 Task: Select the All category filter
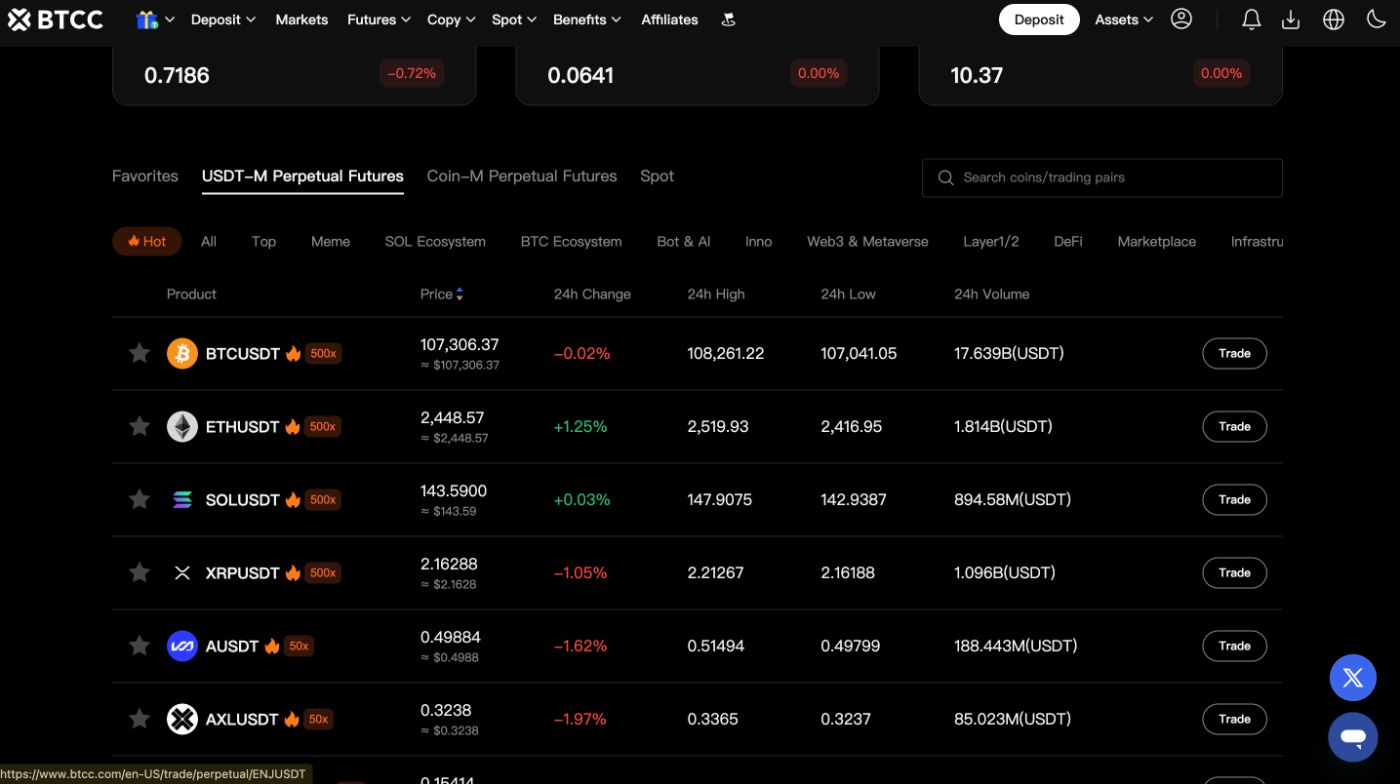click(x=208, y=241)
